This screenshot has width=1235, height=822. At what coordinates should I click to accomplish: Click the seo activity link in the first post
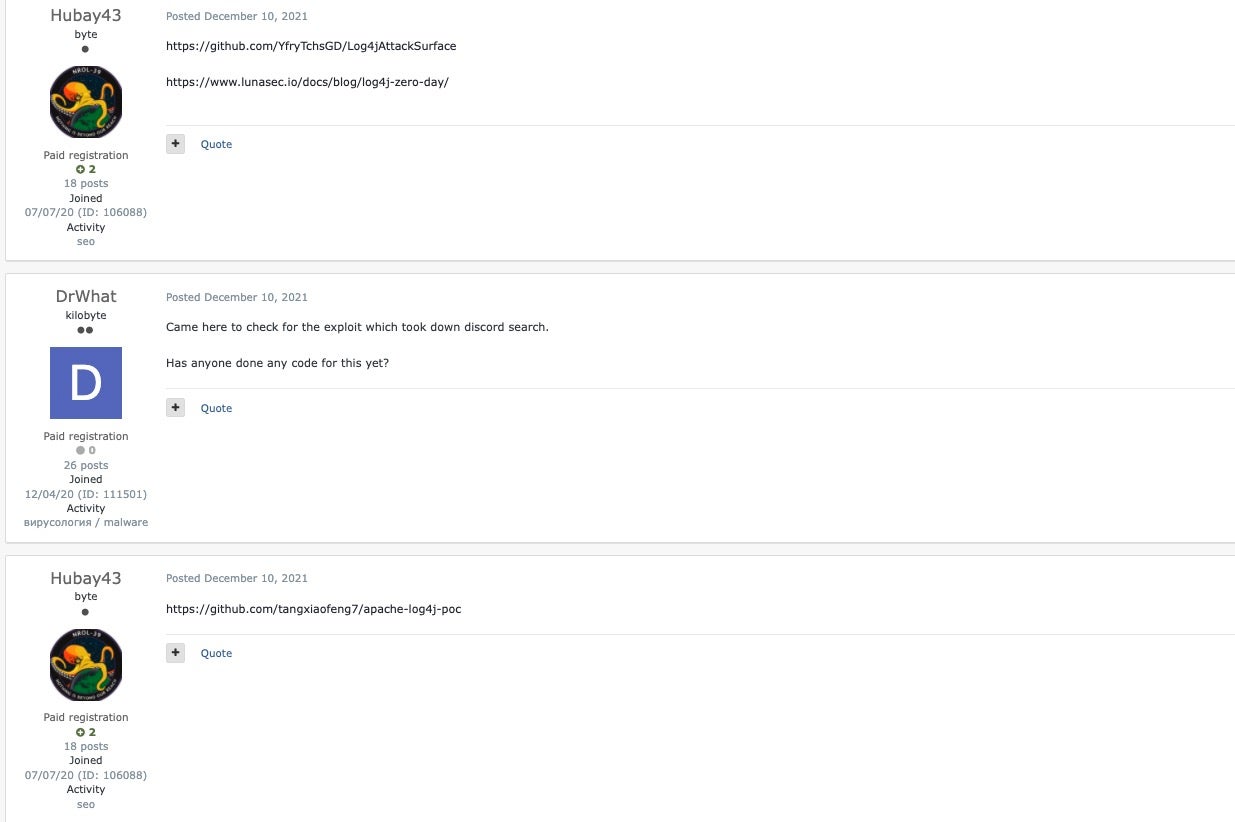[86, 241]
